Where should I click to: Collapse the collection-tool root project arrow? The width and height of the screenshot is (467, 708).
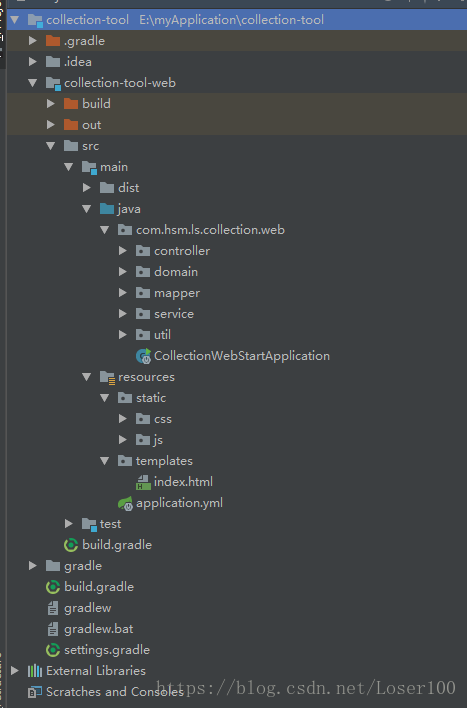15,20
